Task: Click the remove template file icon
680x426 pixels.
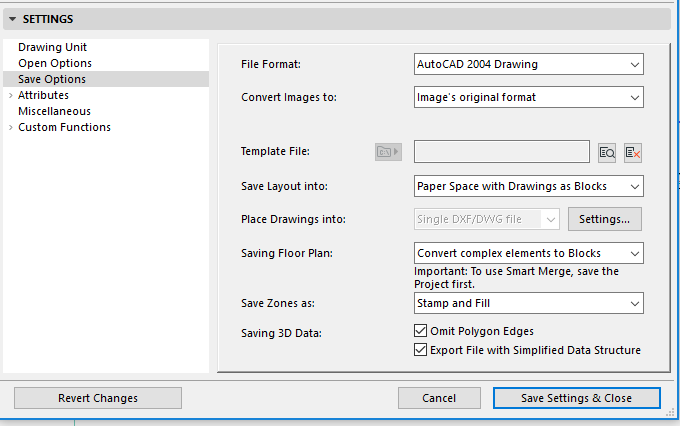Action: pyautogui.click(x=632, y=152)
